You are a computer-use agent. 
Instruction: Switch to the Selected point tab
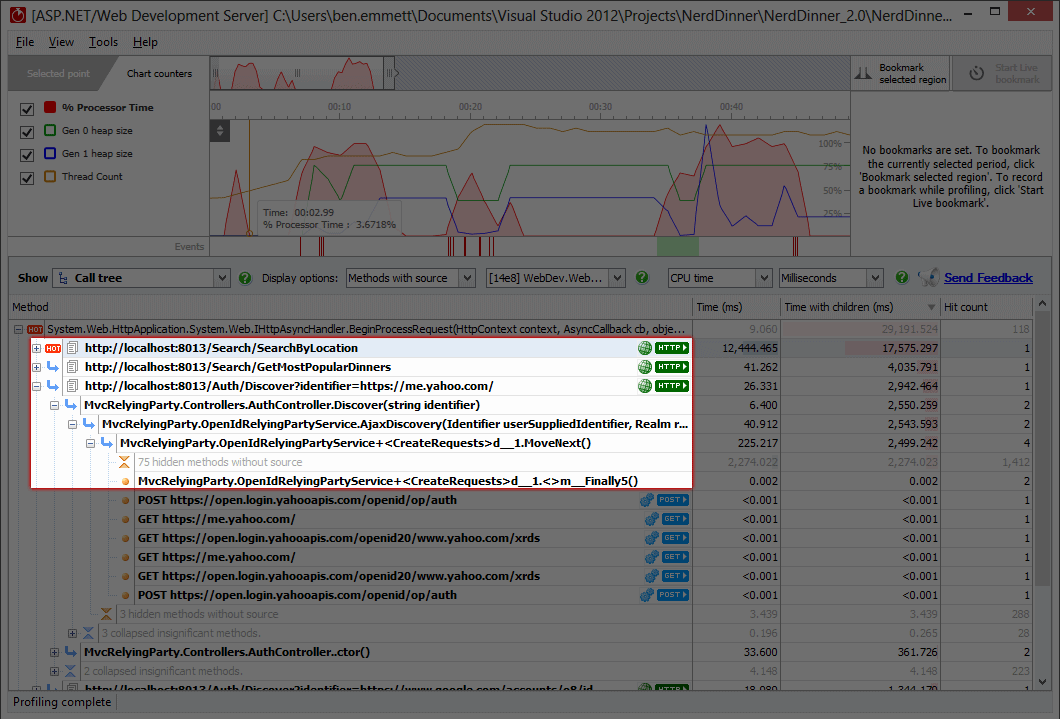coord(58,73)
